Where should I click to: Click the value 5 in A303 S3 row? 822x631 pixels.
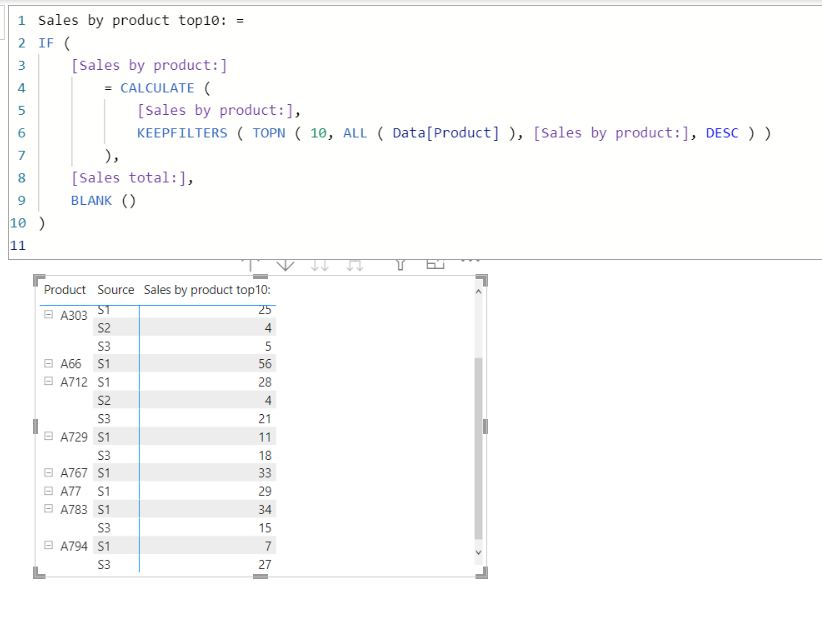268,346
